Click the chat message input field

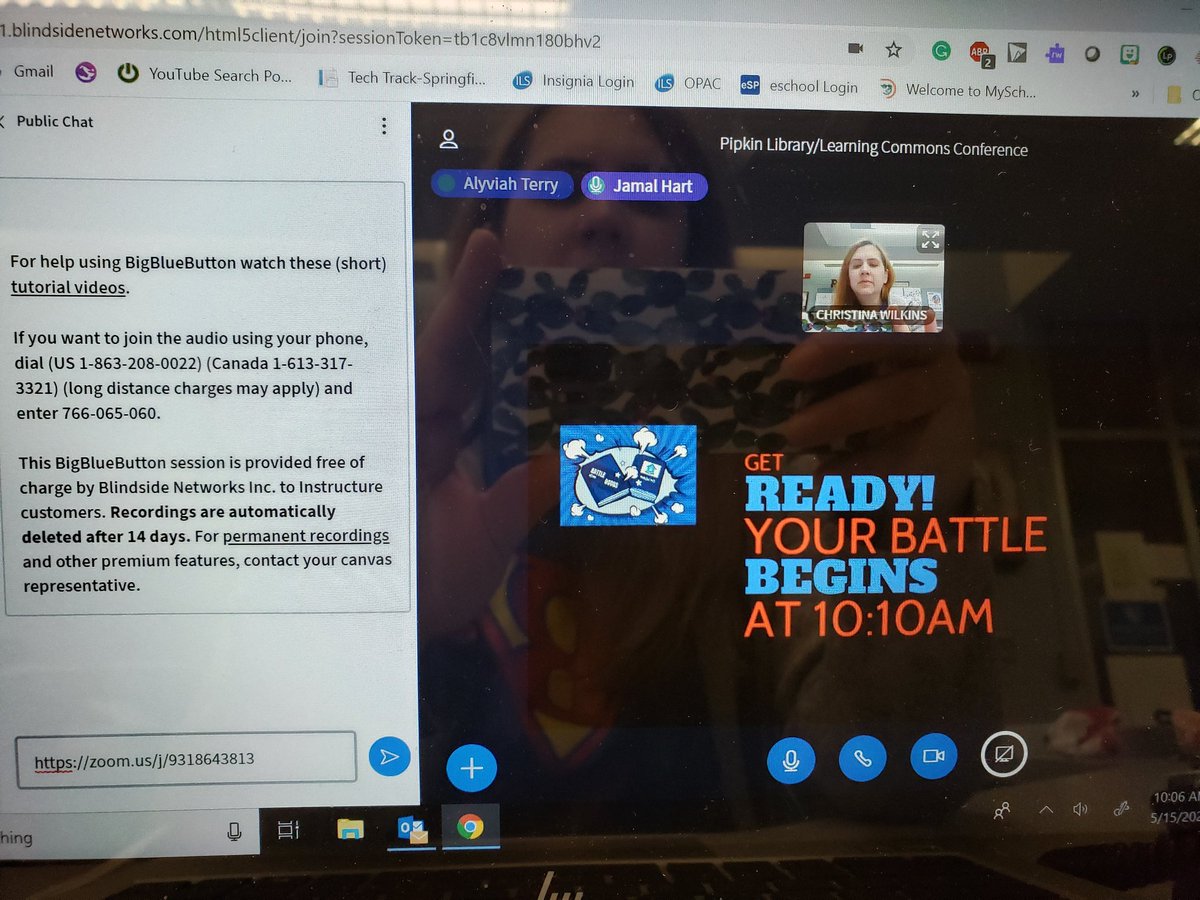click(x=186, y=759)
